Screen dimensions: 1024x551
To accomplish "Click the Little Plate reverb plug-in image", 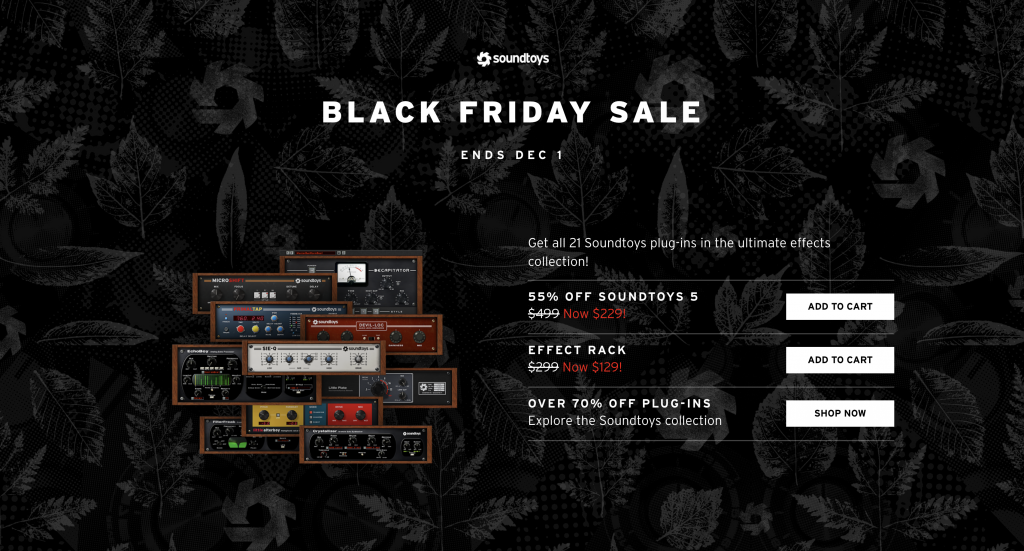I will point(405,388).
